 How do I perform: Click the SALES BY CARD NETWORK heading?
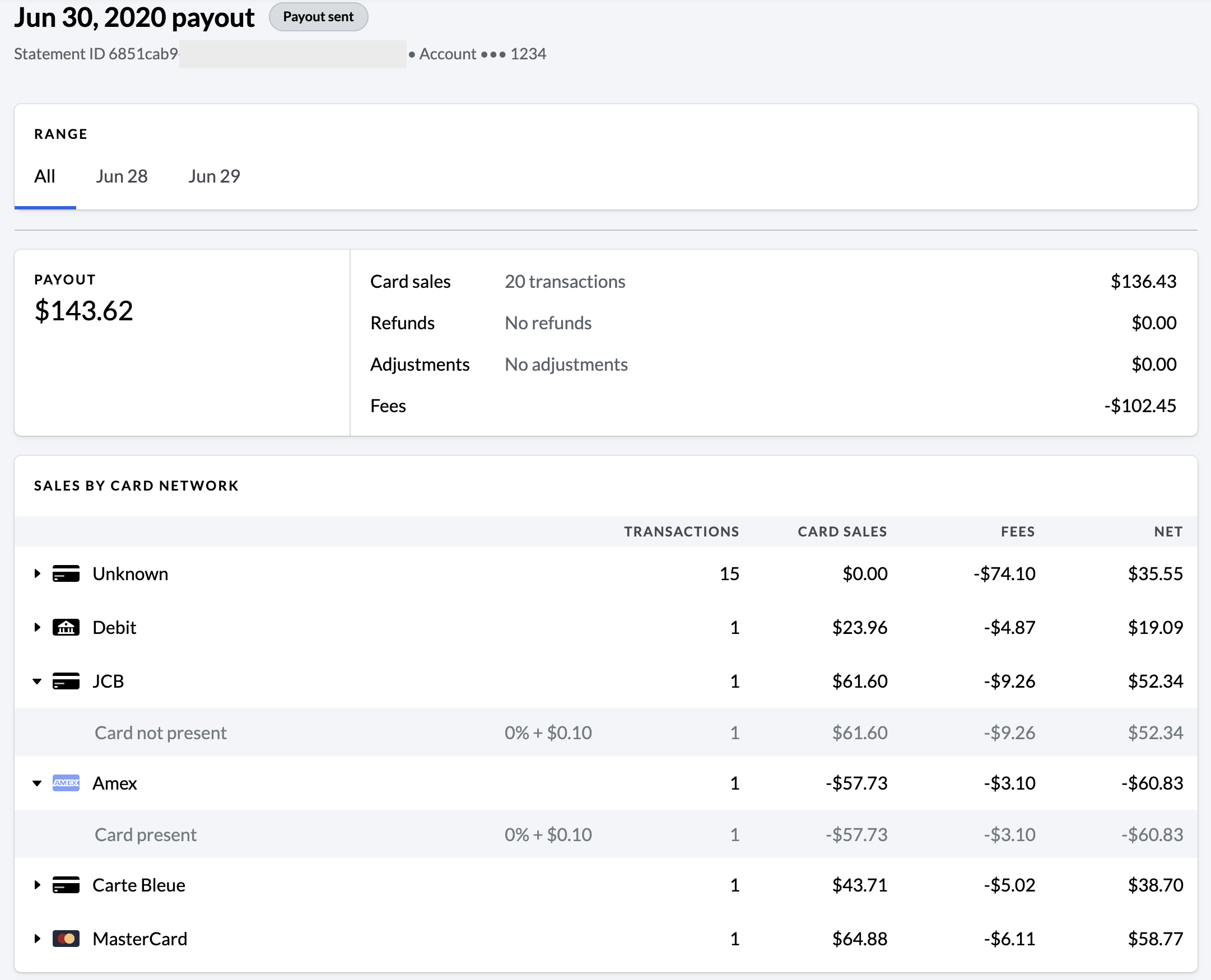click(x=137, y=486)
